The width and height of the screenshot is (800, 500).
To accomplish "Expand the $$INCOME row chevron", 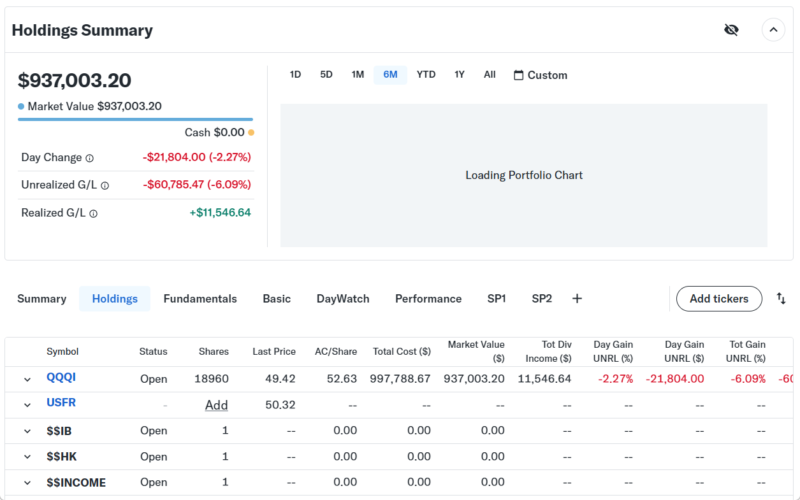I will pyautogui.click(x=27, y=483).
